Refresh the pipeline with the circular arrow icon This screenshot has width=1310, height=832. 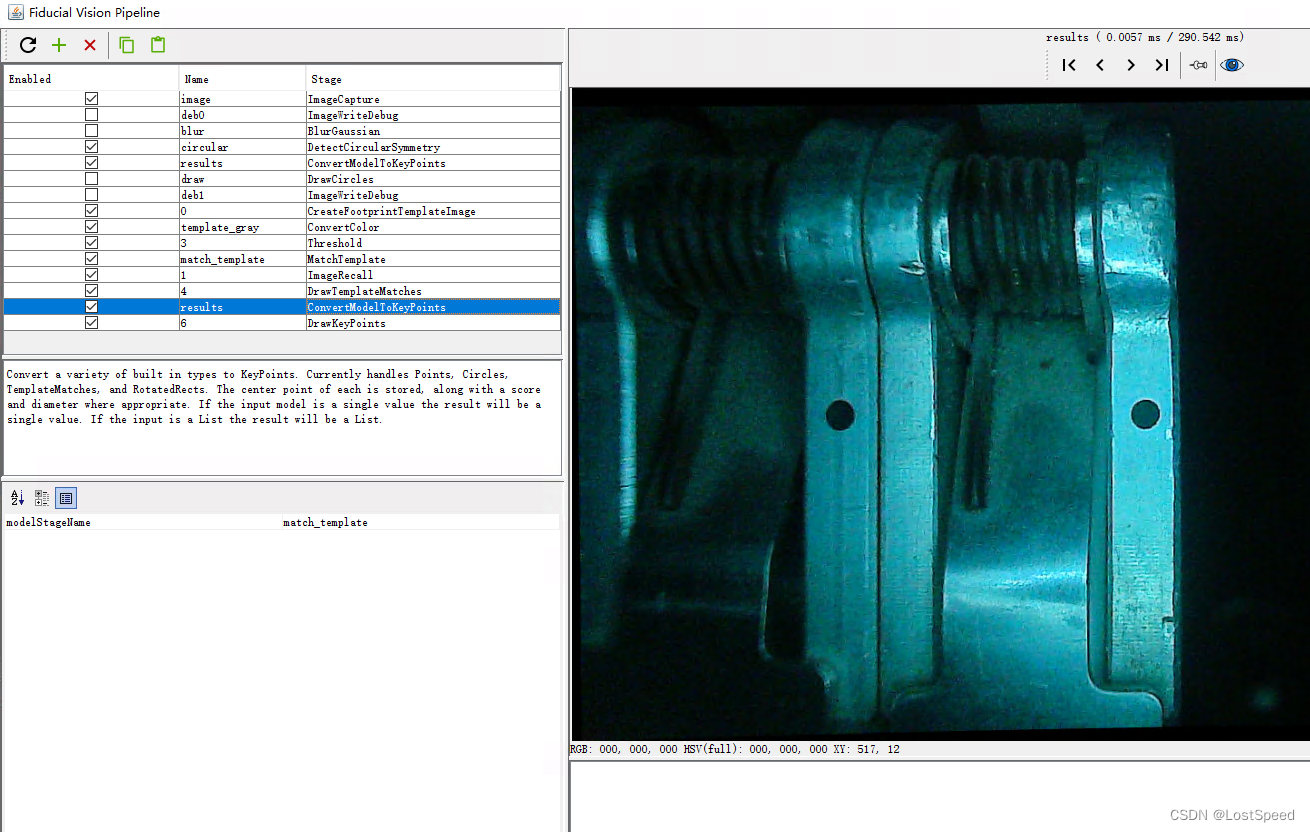(28, 45)
